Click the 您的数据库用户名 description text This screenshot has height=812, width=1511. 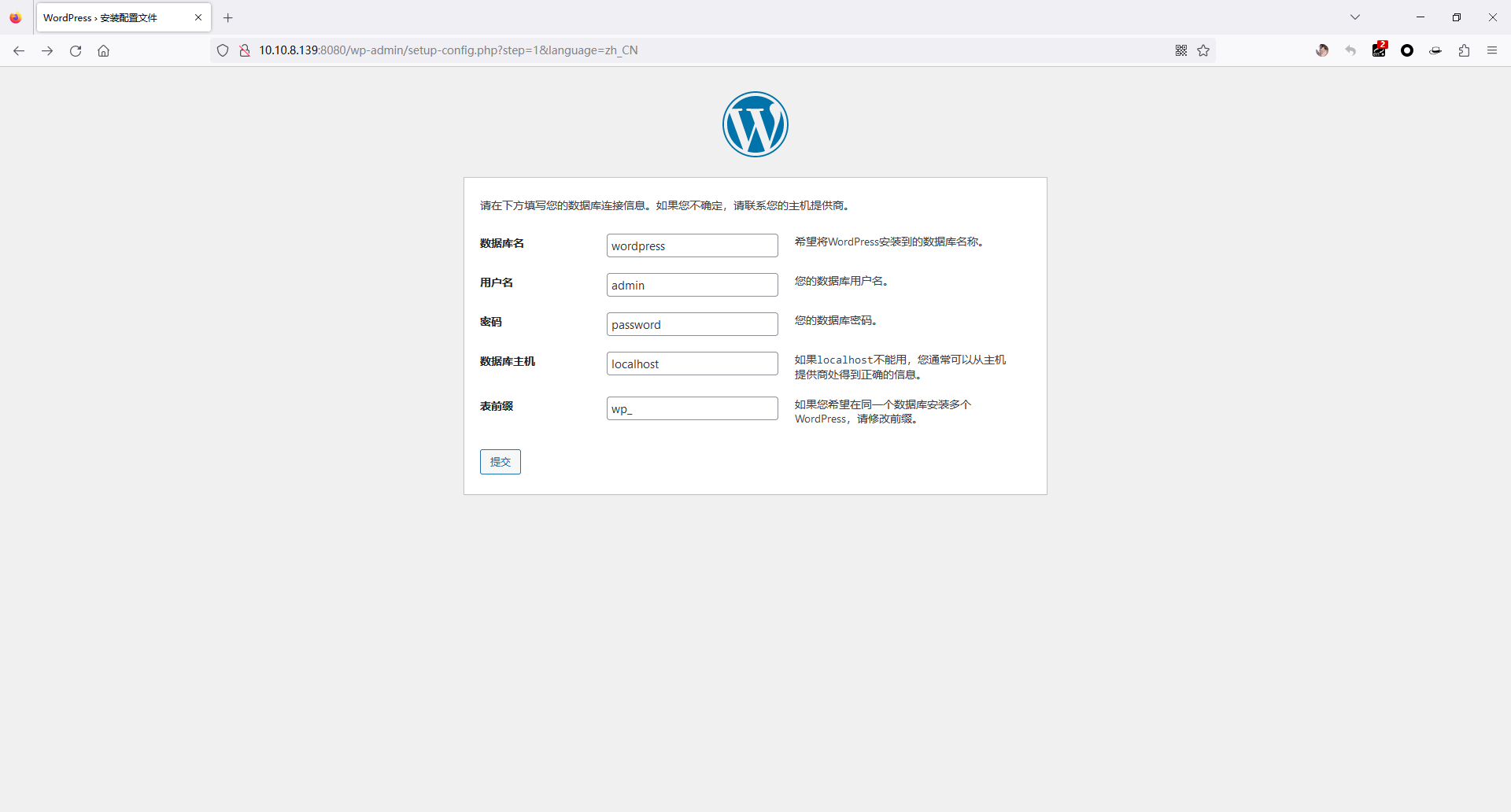pyautogui.click(x=841, y=281)
